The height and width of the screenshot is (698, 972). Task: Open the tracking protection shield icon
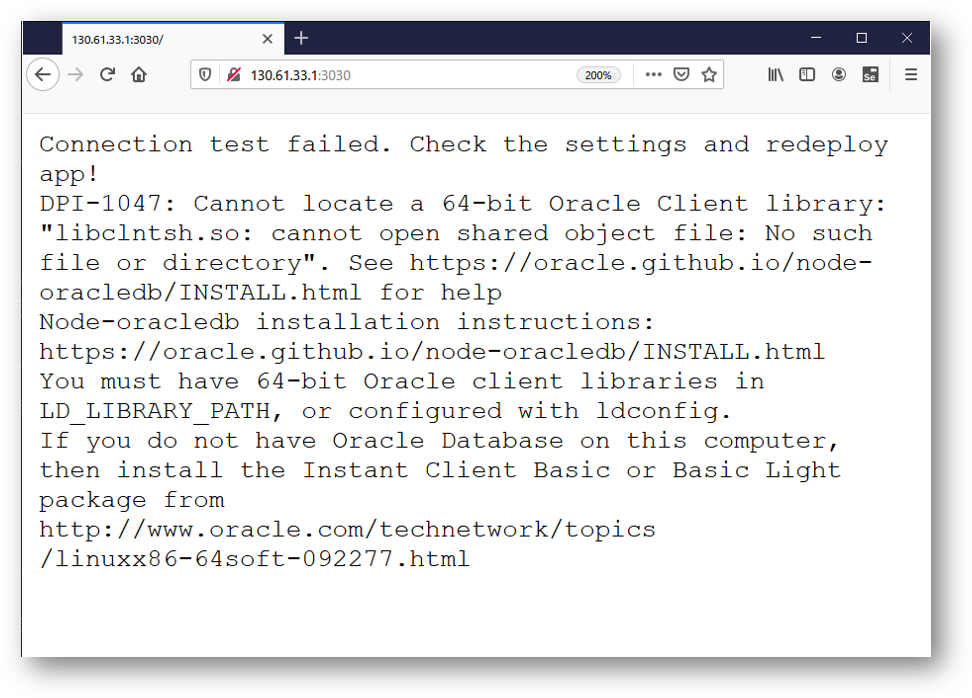[206, 75]
